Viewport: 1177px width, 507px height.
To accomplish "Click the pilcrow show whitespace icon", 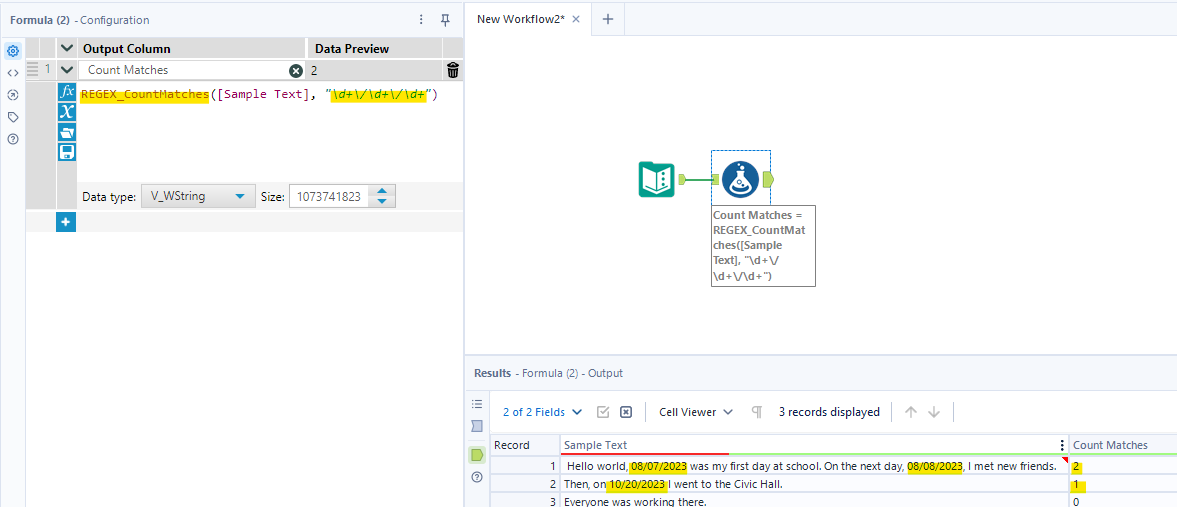I will [757, 412].
